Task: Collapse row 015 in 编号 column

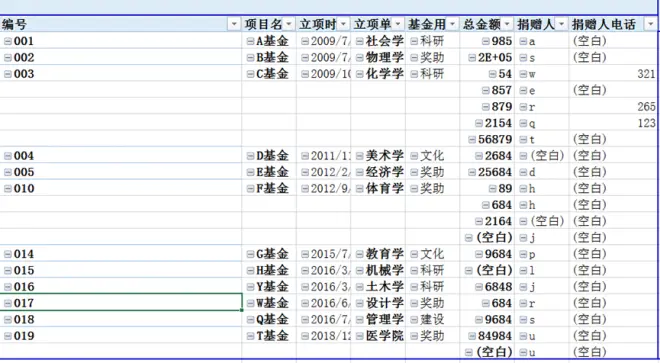Action: coord(8,270)
